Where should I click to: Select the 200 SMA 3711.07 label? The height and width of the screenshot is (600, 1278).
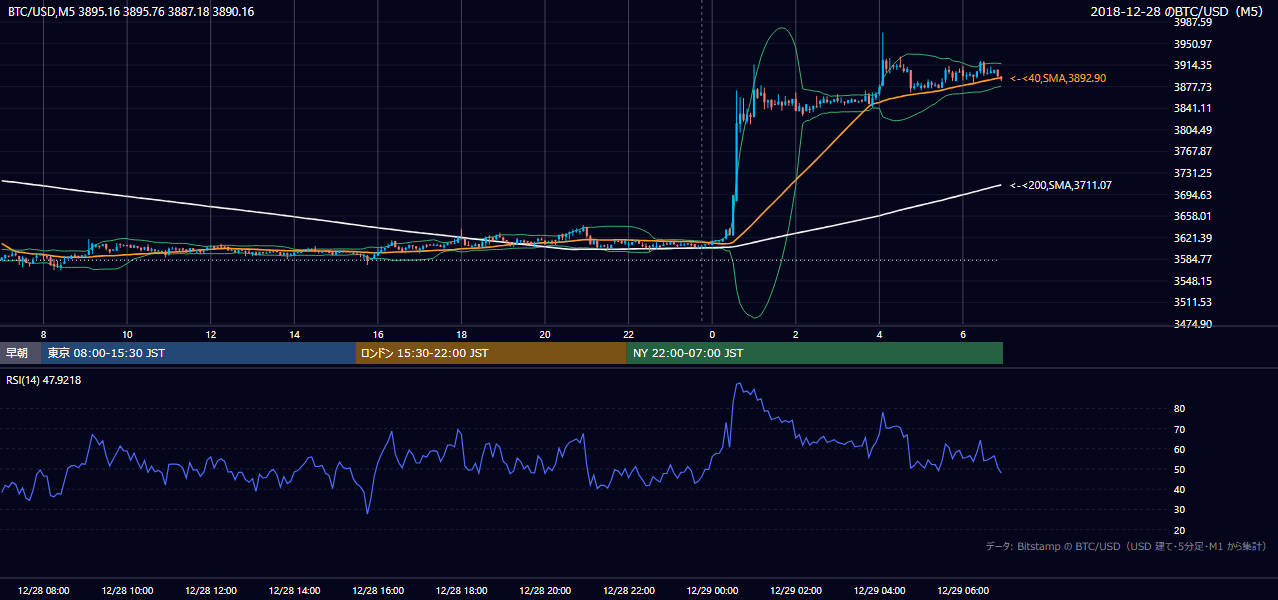(x=1061, y=185)
